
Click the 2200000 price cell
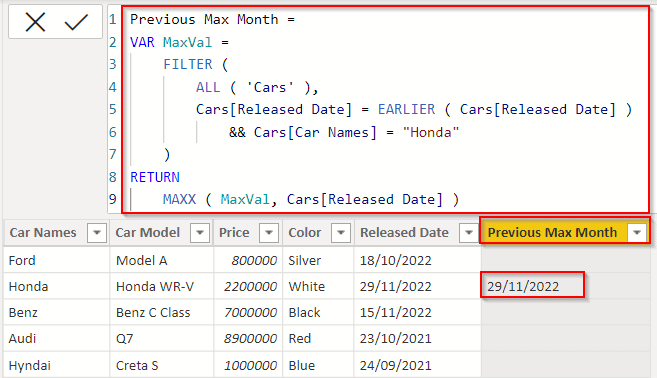click(x=248, y=286)
